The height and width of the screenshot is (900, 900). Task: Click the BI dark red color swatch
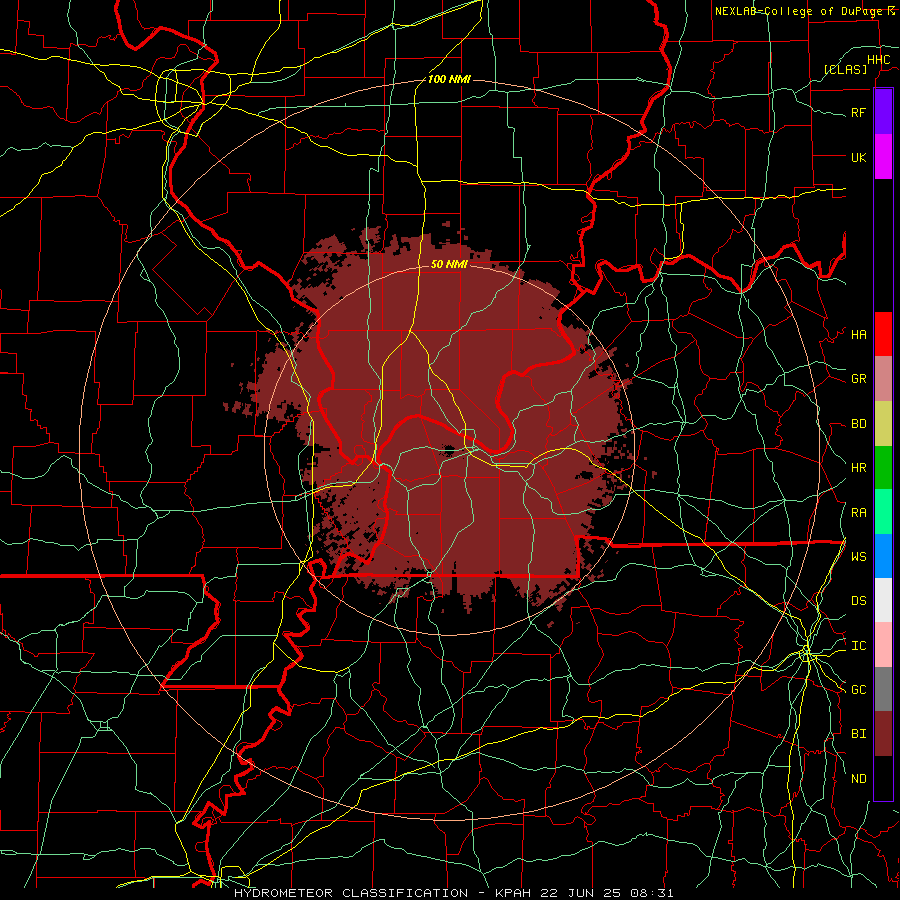pos(883,734)
